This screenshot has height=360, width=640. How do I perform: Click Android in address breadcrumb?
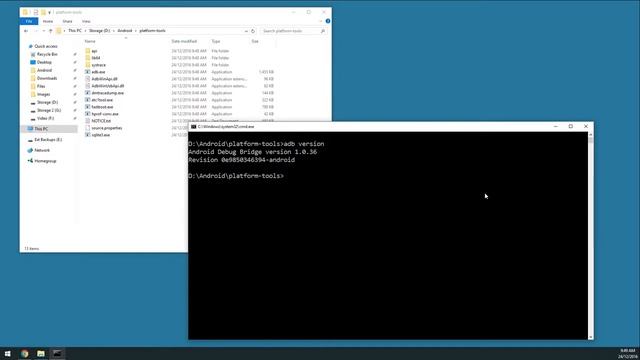point(125,31)
